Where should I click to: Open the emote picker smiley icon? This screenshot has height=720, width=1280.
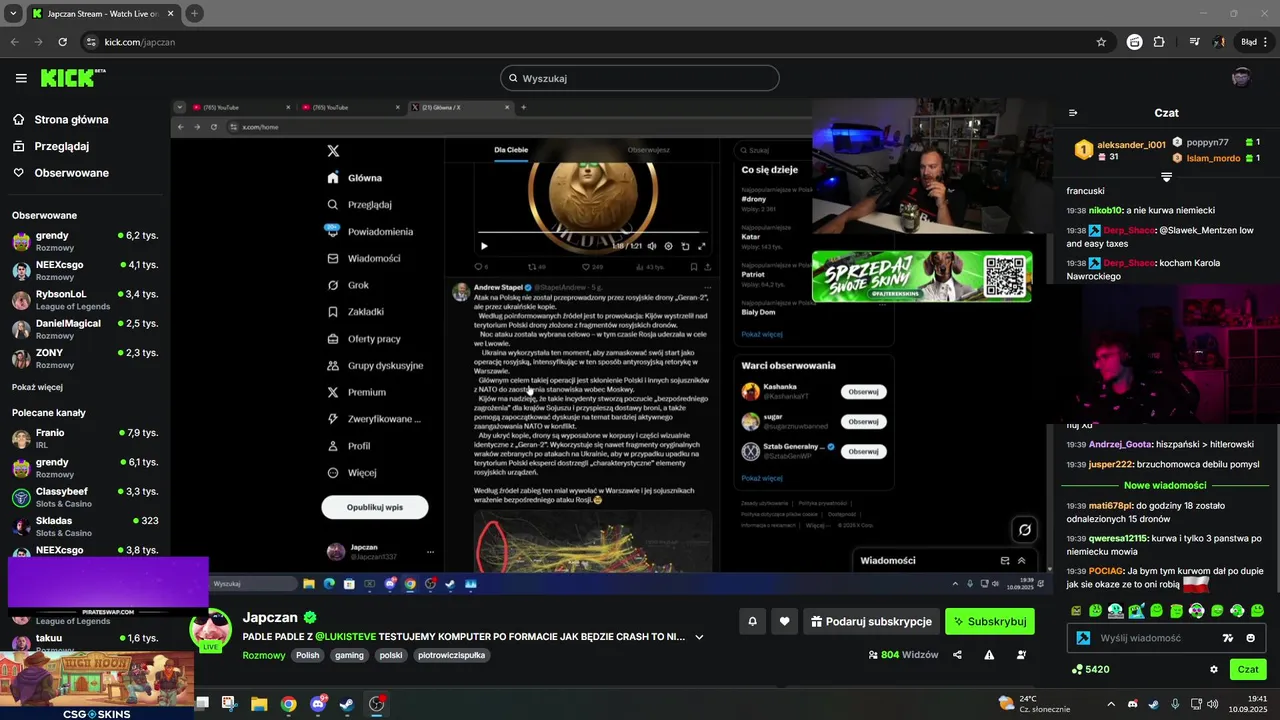(x=1251, y=638)
